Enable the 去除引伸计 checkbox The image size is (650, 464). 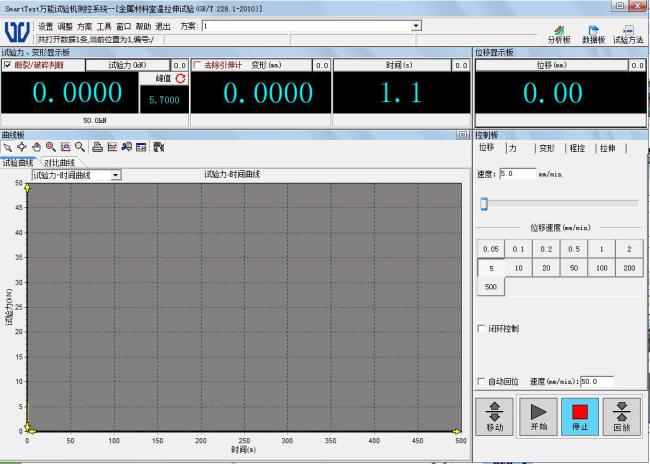click(197, 65)
